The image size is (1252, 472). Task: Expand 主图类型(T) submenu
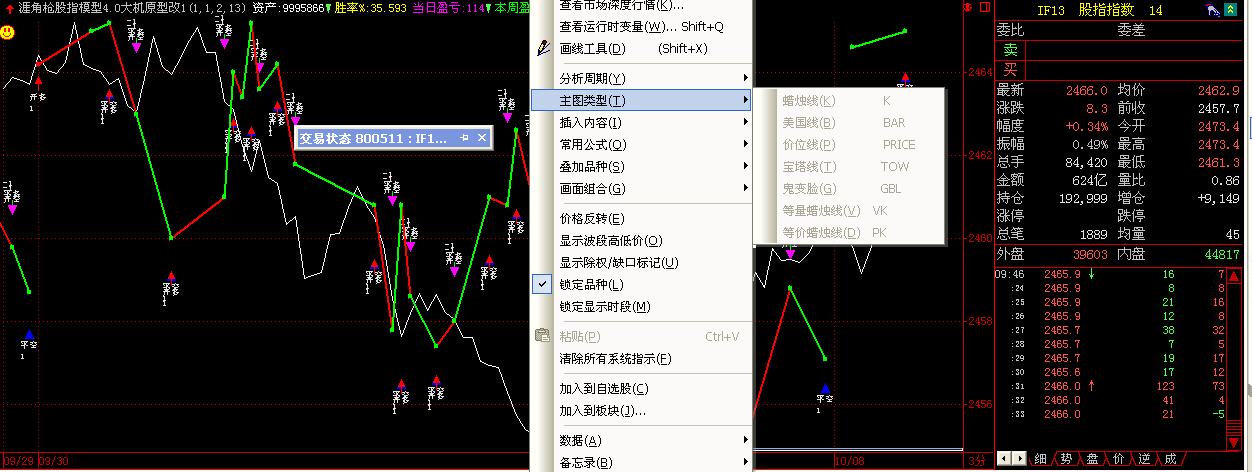(642, 101)
